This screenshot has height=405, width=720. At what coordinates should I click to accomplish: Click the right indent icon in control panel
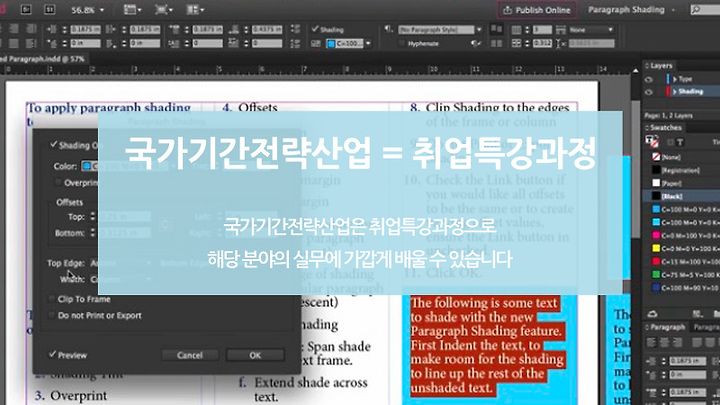[111, 29]
